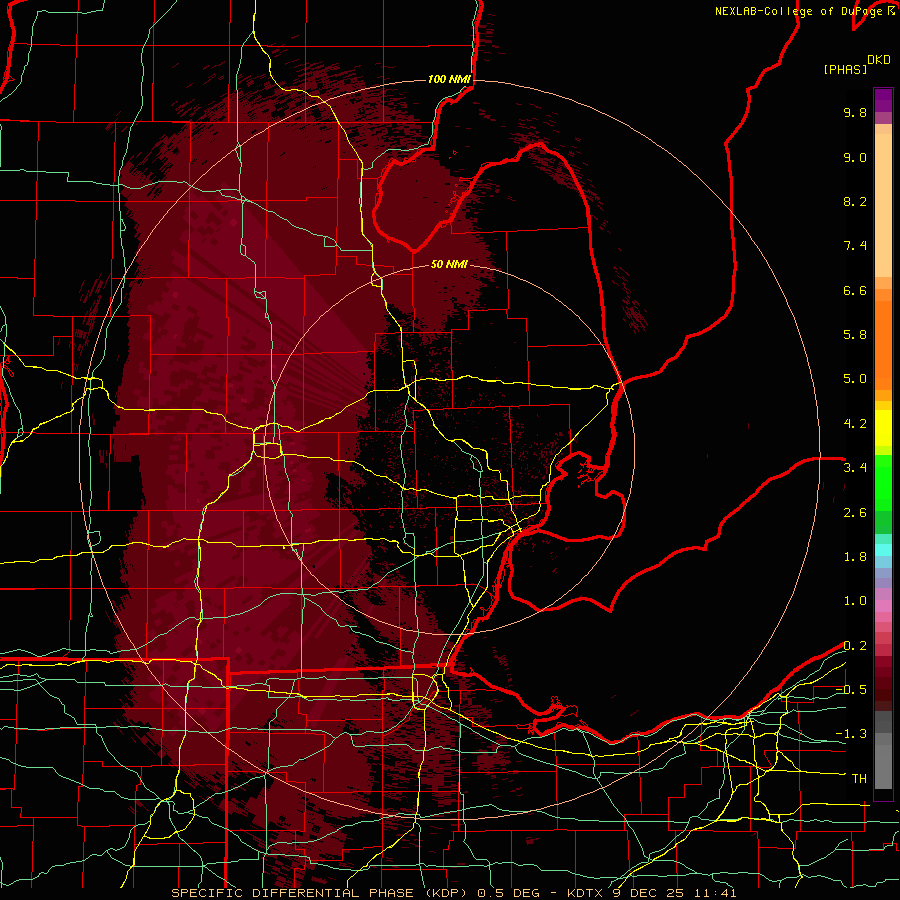Click the 100 NMI range ring label
The image size is (900, 900).
pyautogui.click(x=449, y=79)
